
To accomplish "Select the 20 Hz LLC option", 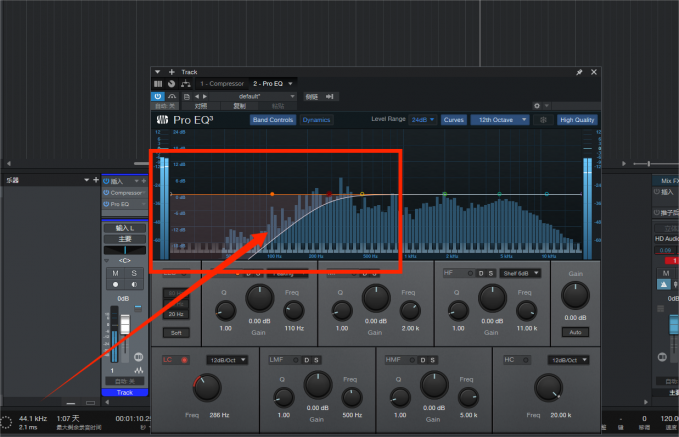I will [176, 314].
